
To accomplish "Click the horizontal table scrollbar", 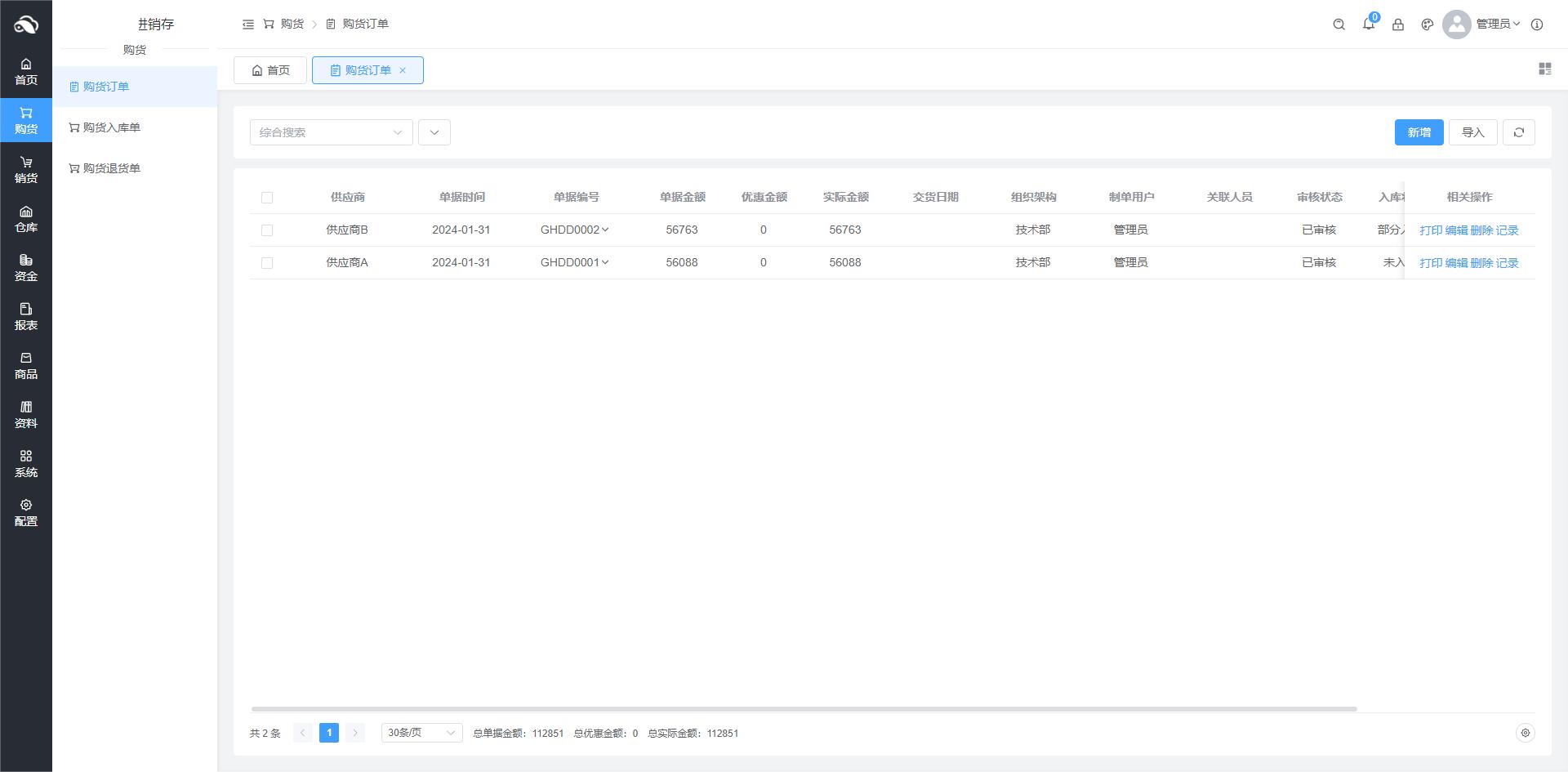I will click(804, 708).
